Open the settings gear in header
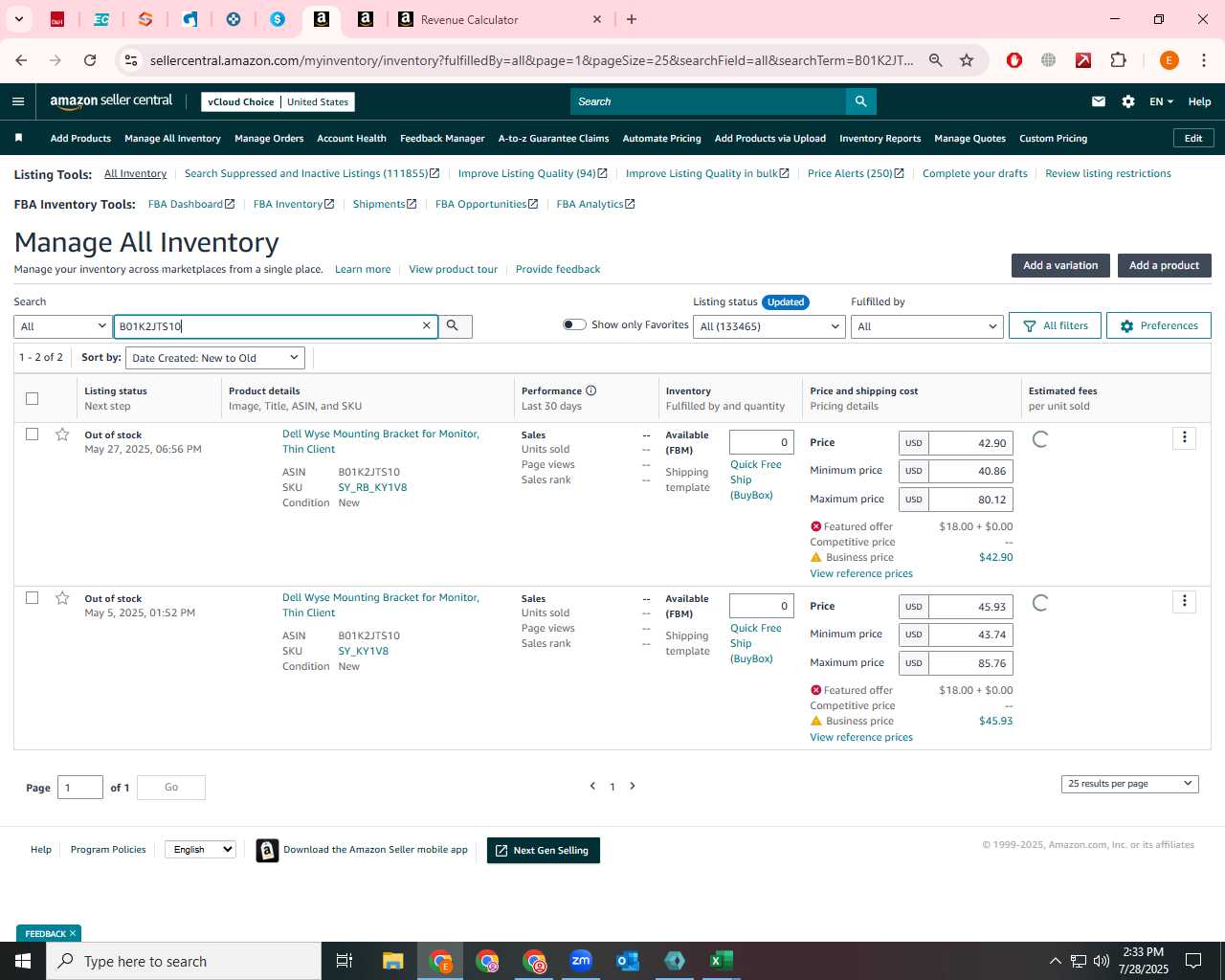This screenshot has height=980, width=1225. (1128, 101)
